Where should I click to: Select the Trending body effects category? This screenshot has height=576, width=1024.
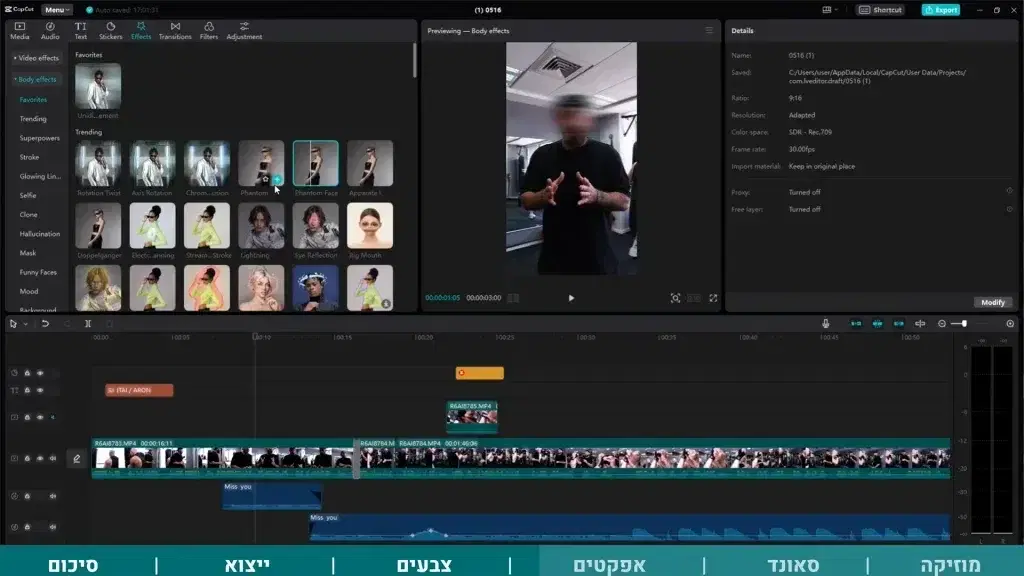pos(33,119)
